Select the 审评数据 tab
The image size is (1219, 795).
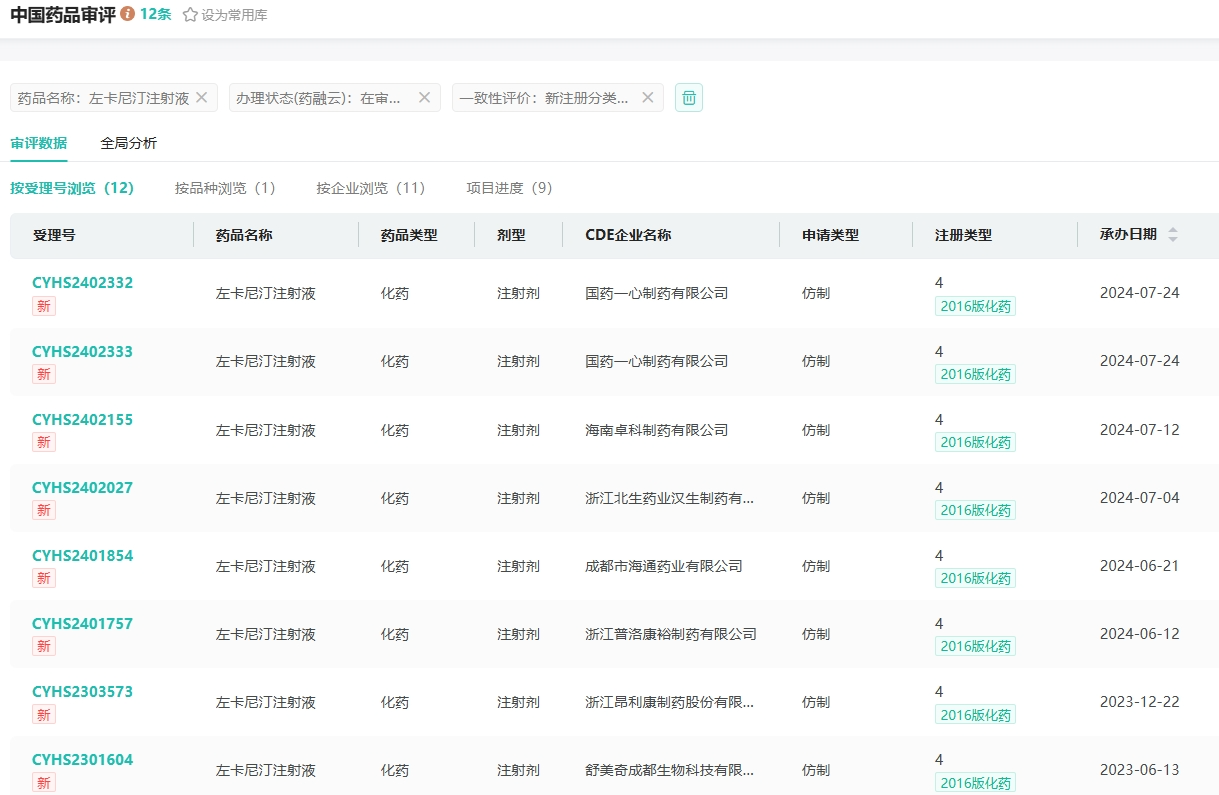[39, 143]
